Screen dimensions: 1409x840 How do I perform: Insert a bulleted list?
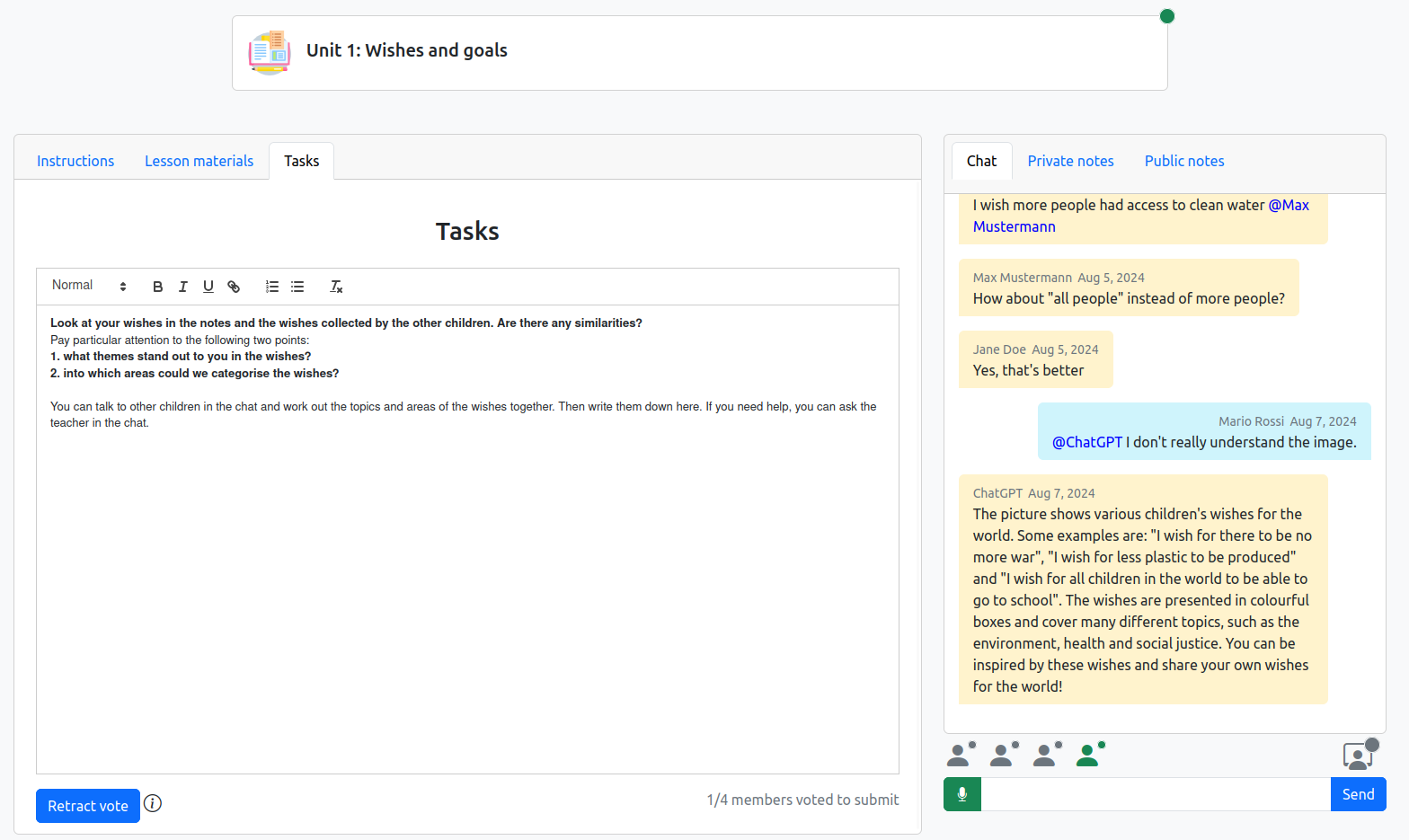(297, 287)
